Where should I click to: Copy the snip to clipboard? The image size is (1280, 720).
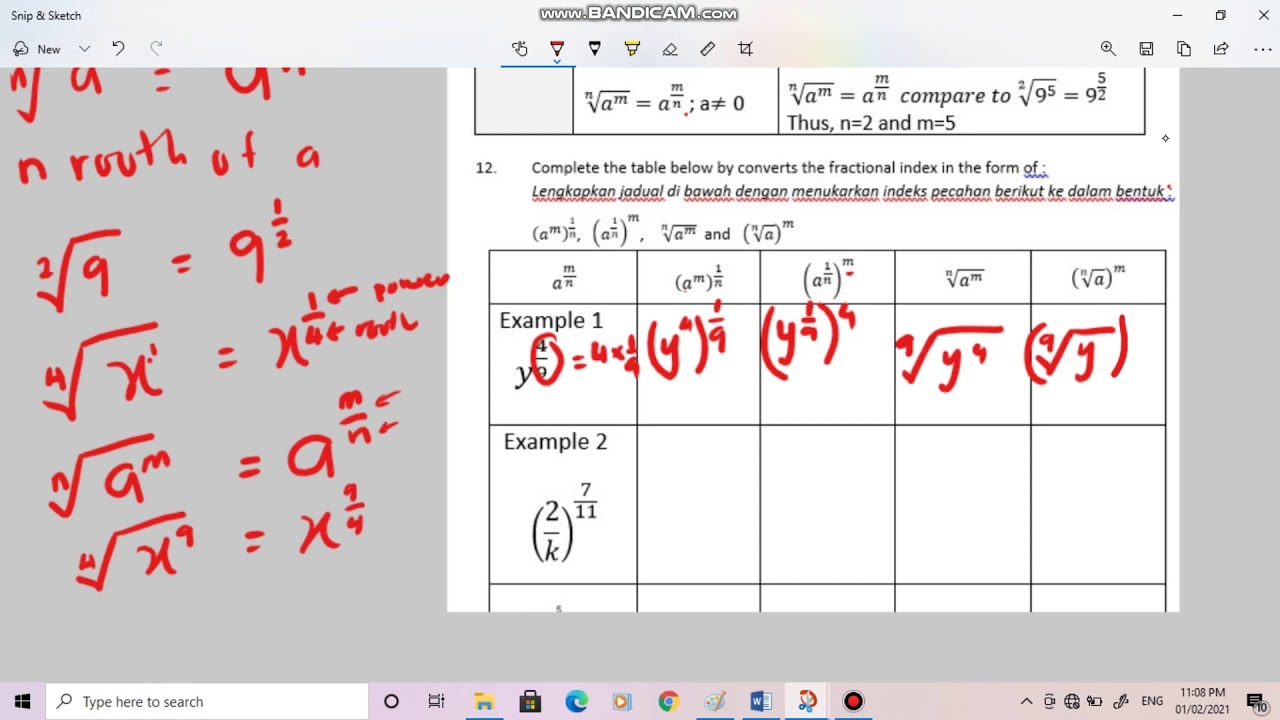1184,48
